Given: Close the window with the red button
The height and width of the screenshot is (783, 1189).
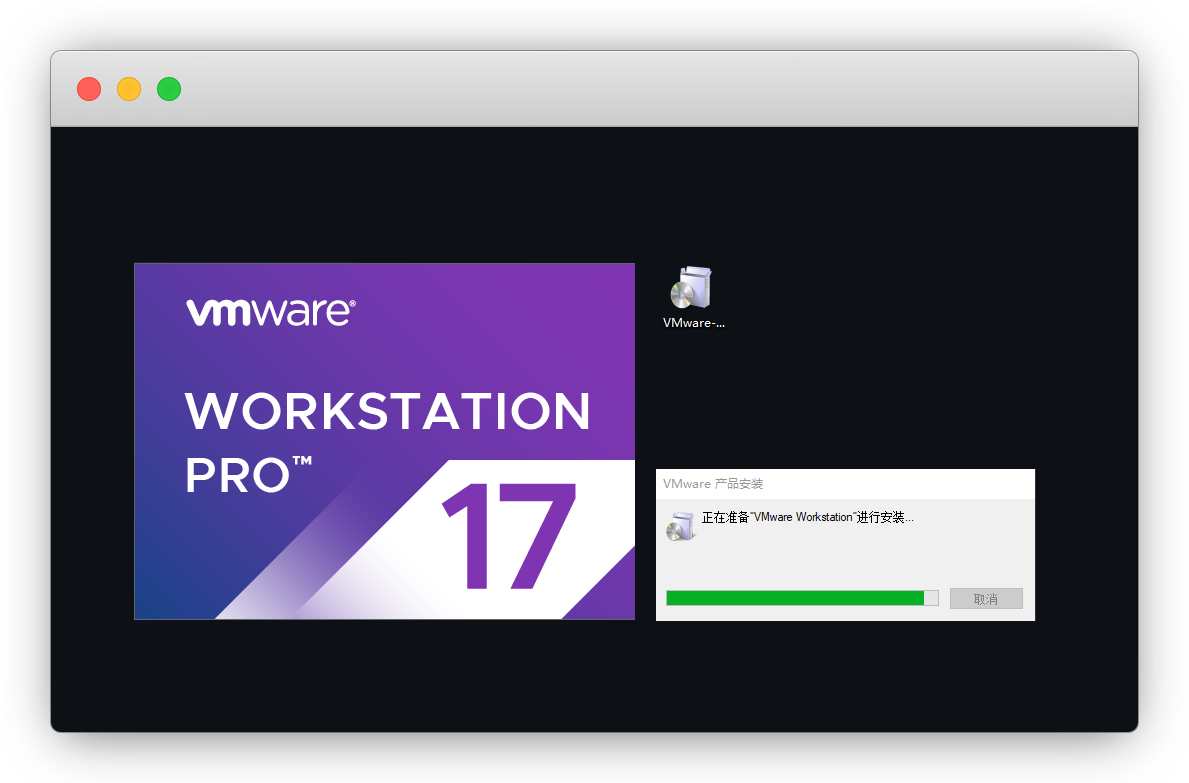Looking at the screenshot, I should pyautogui.click(x=89, y=89).
